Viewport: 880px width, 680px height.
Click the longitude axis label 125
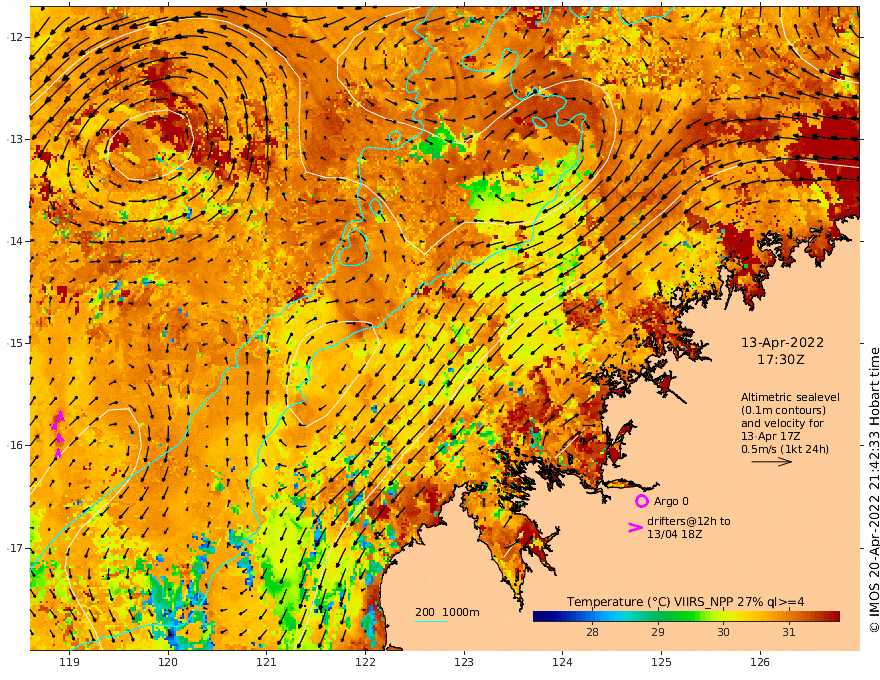pos(661,663)
